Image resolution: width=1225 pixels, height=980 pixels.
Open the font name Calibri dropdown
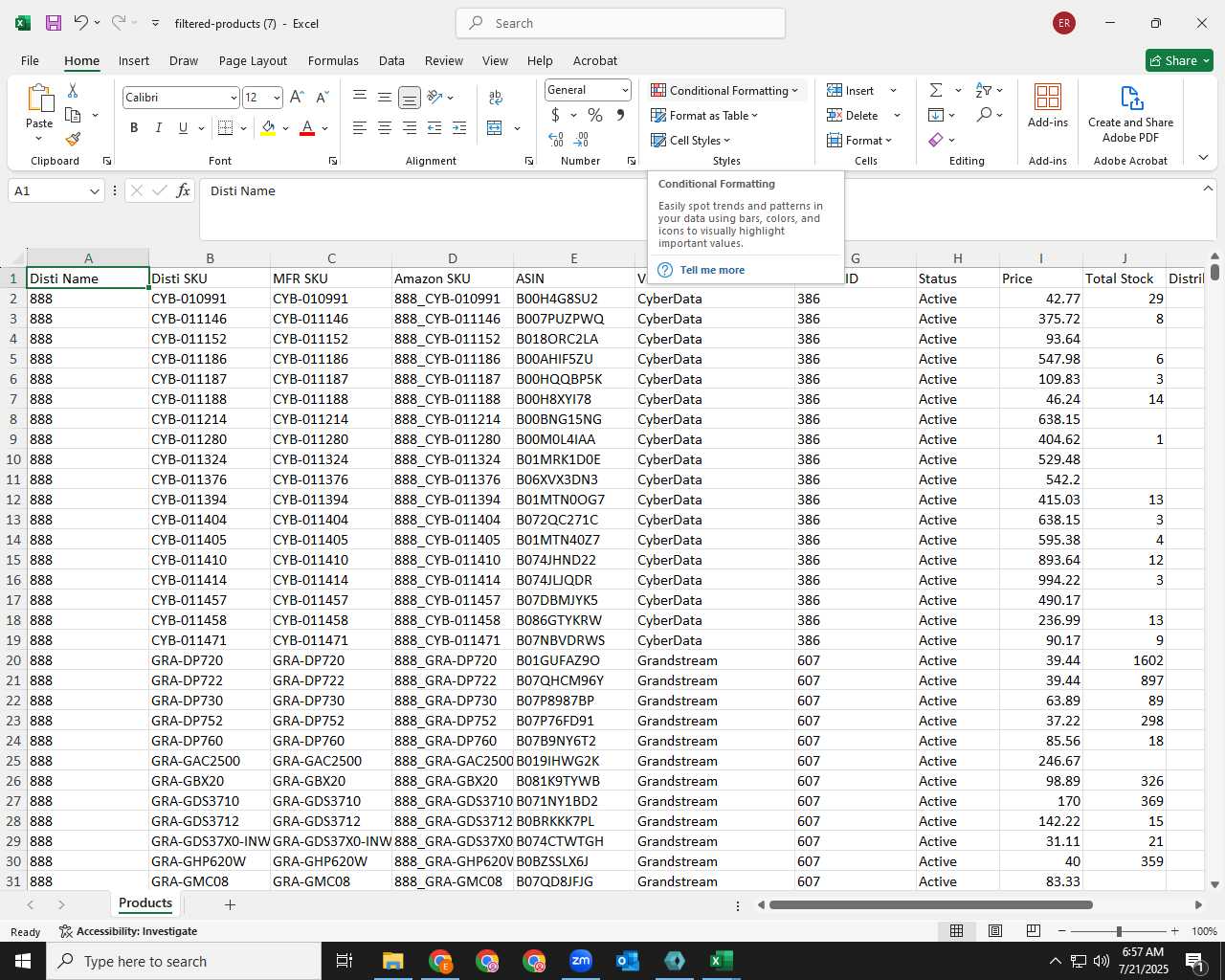point(234,98)
